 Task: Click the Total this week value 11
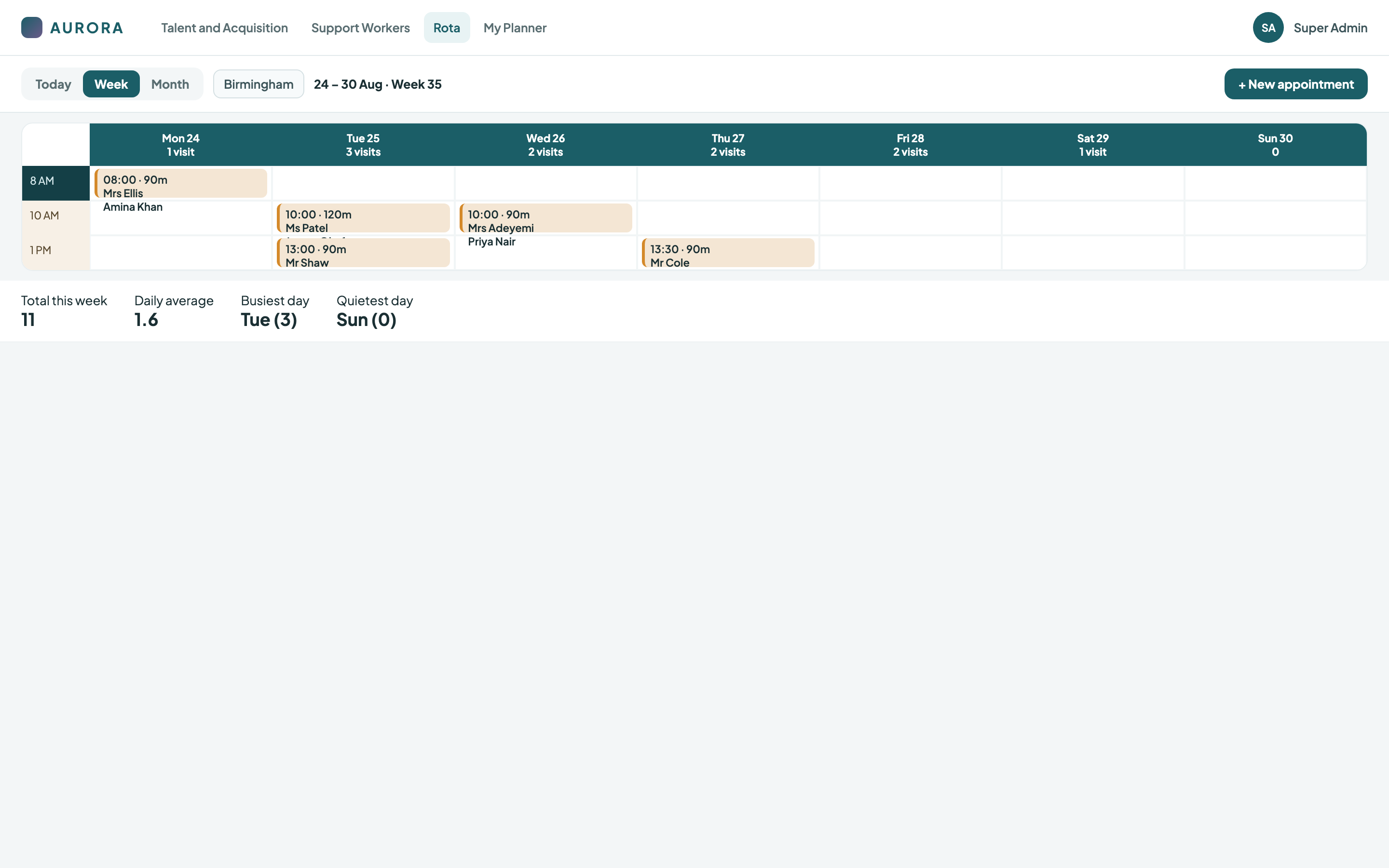click(28, 320)
